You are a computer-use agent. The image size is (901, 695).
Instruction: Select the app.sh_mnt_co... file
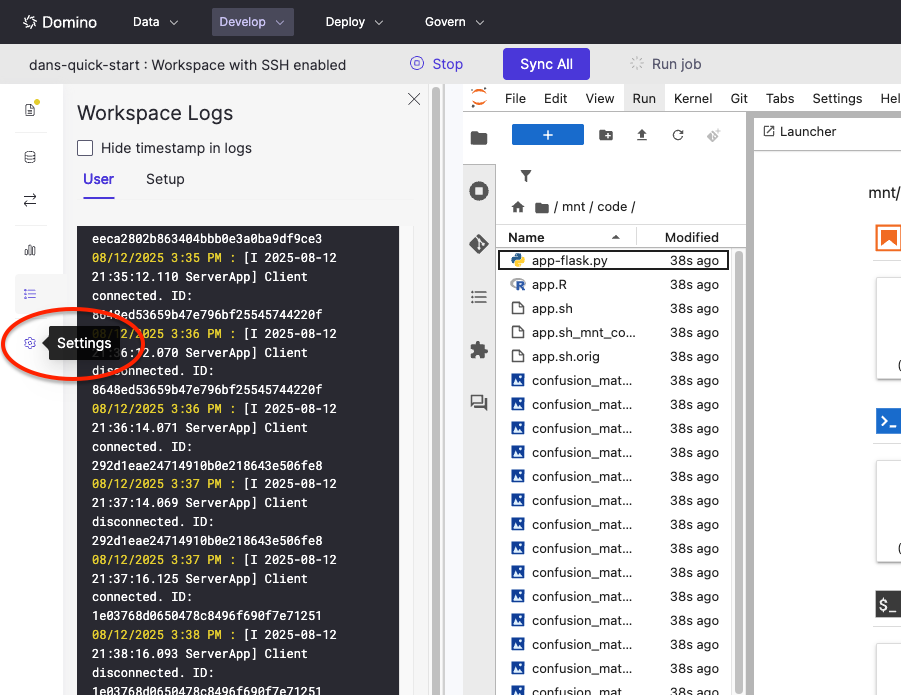pyautogui.click(x=613, y=333)
